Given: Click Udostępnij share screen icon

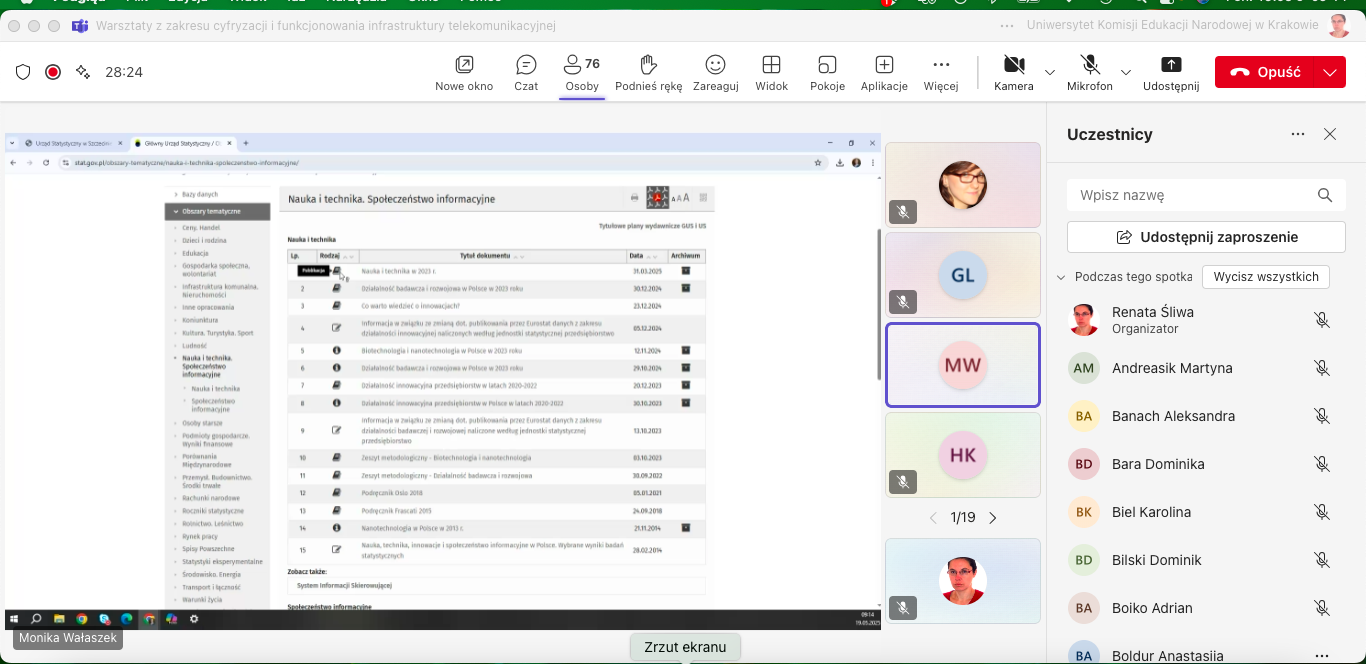Looking at the screenshot, I should tap(1170, 72).
